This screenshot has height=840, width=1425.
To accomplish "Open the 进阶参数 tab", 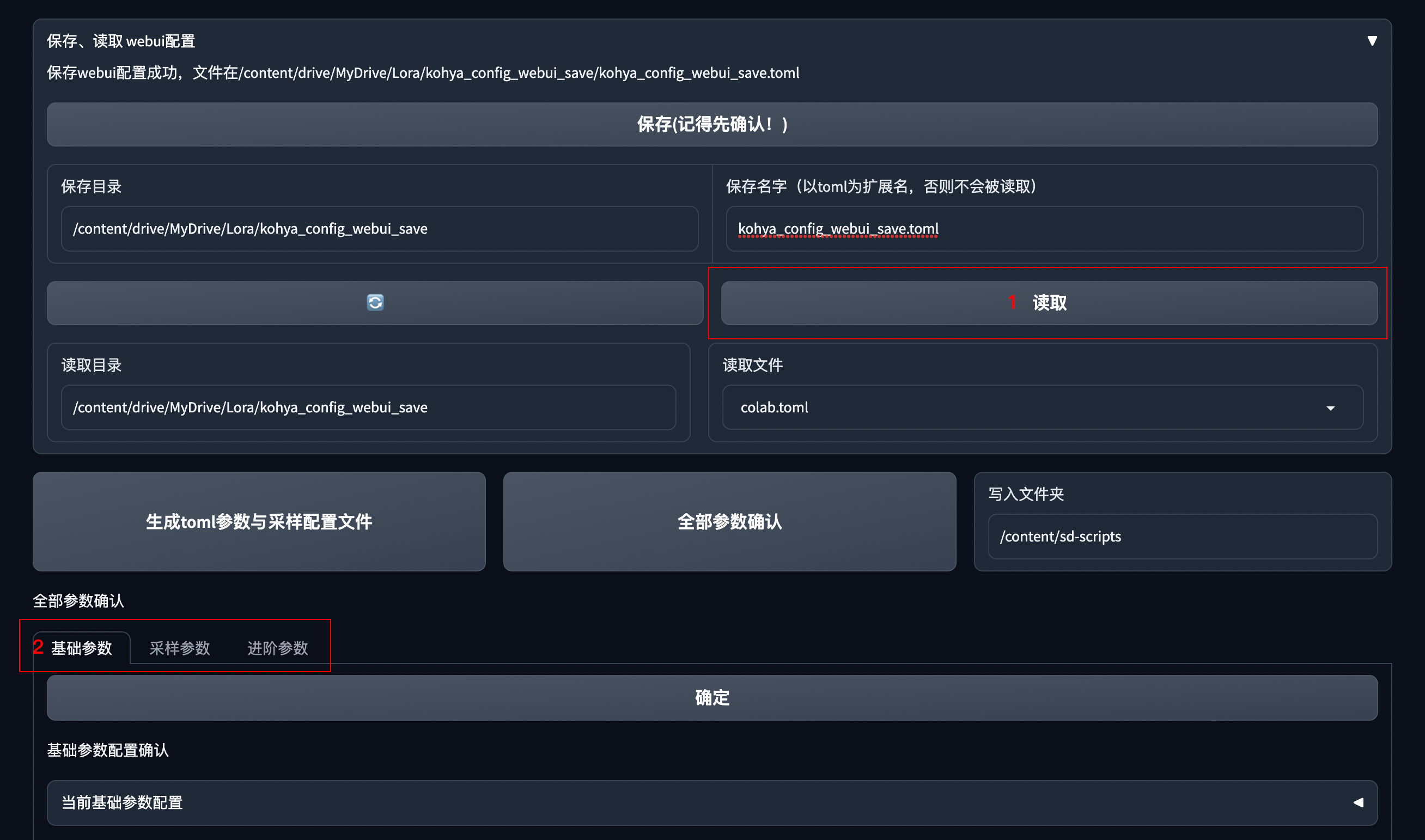I will tap(277, 648).
